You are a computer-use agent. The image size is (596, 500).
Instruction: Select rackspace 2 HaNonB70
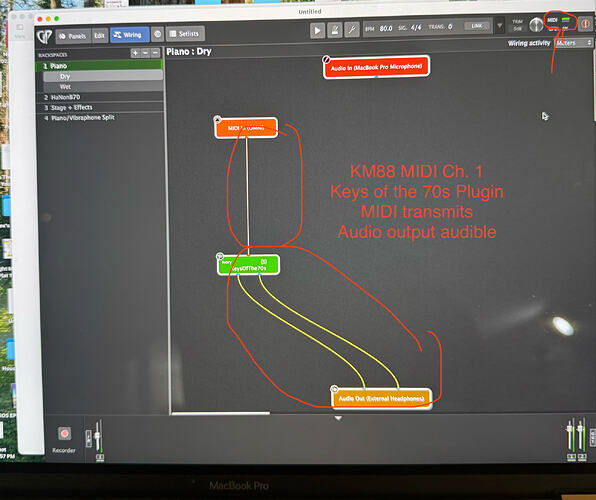[x=100, y=97]
